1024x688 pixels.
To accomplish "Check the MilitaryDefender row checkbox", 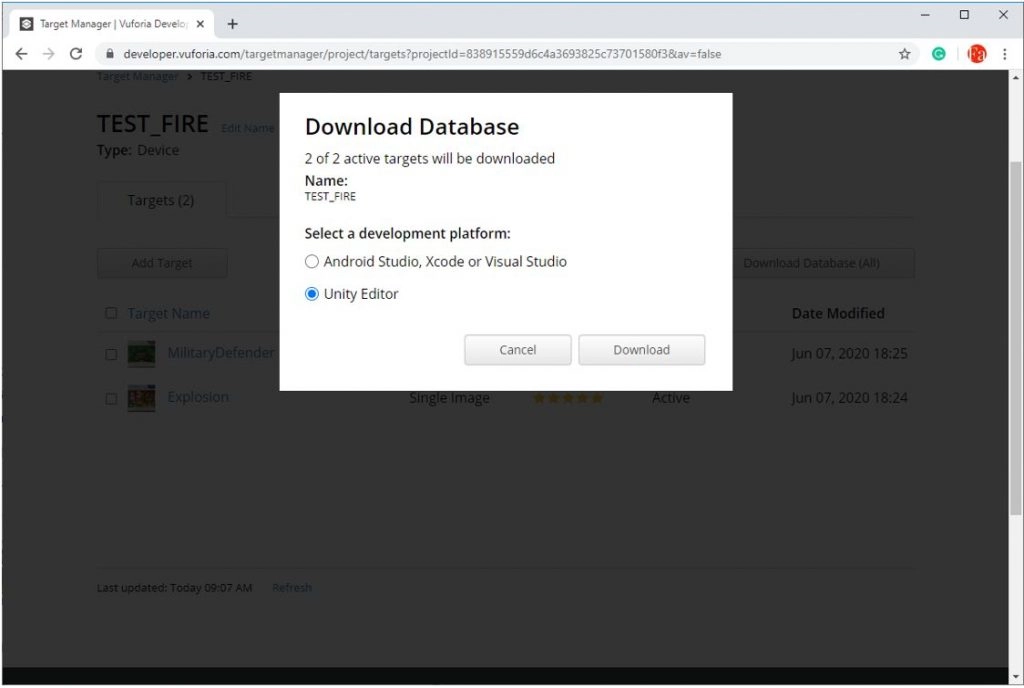I will [x=111, y=354].
